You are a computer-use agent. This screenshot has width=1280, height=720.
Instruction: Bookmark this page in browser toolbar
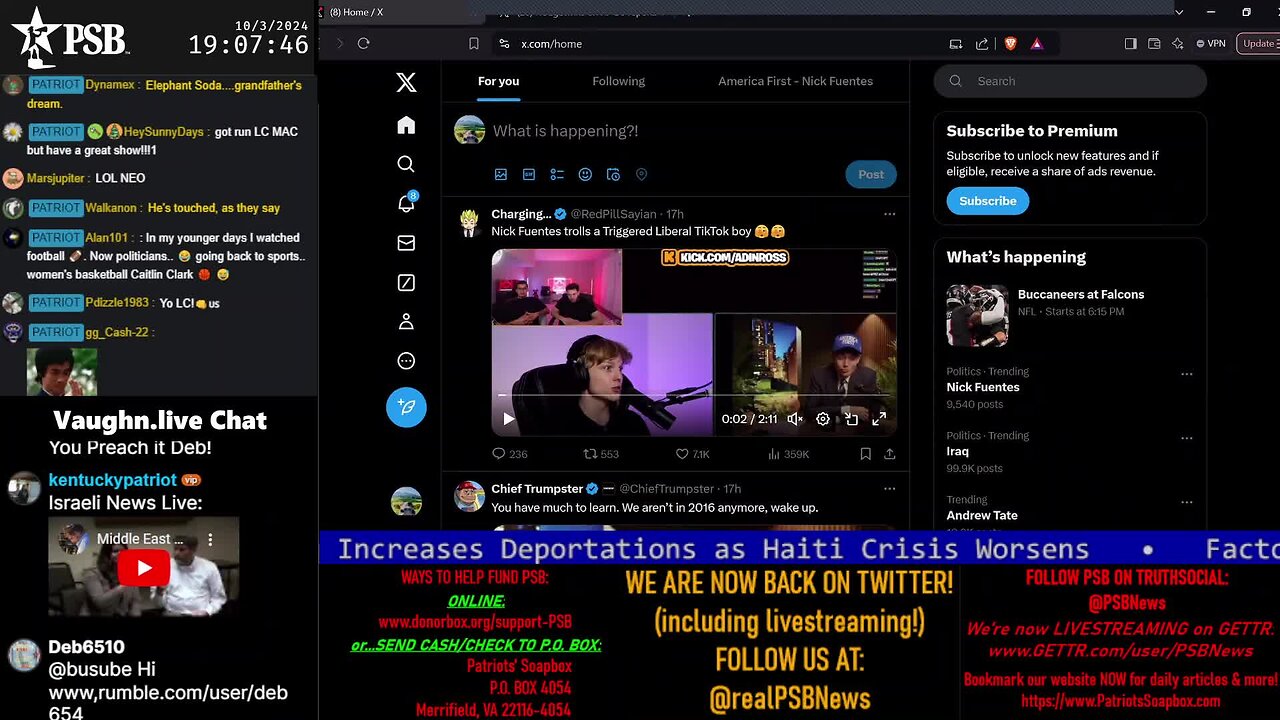[x=474, y=44]
